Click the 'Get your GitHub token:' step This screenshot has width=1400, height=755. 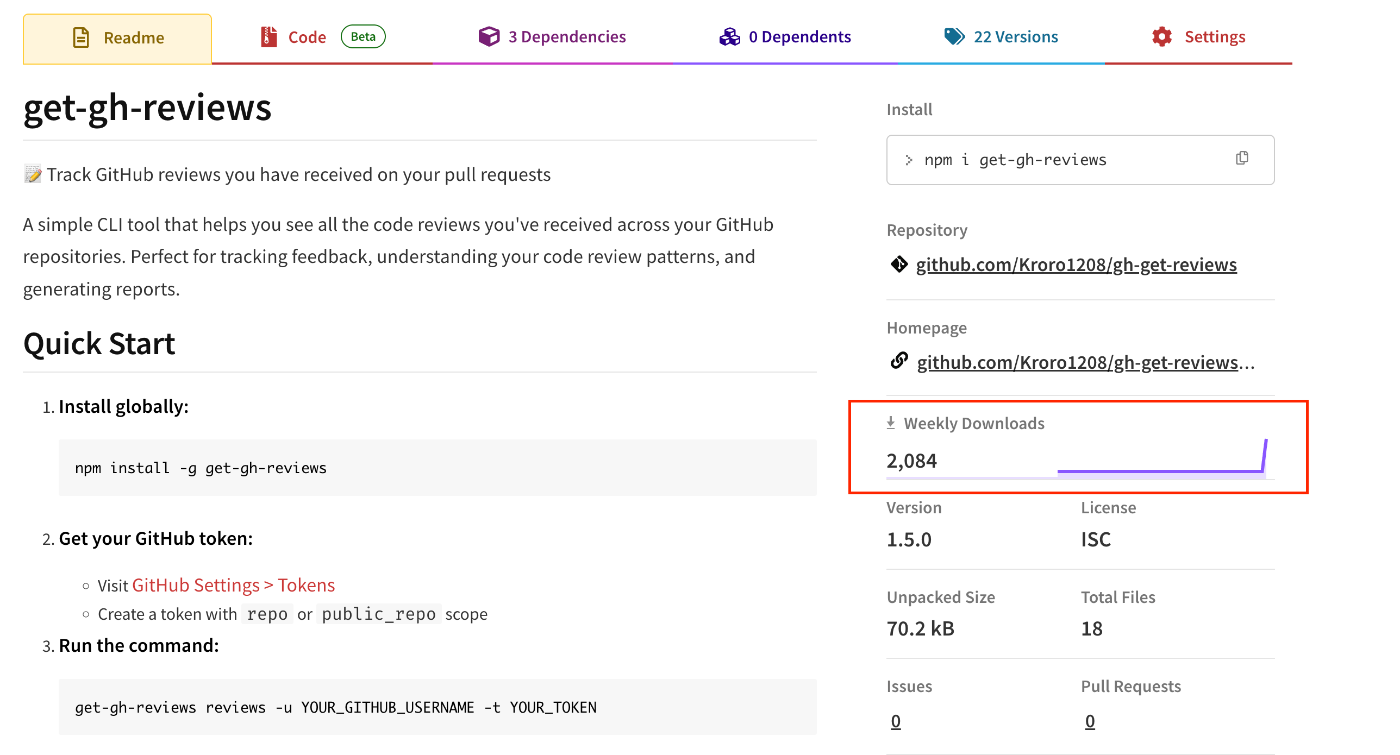pos(156,539)
